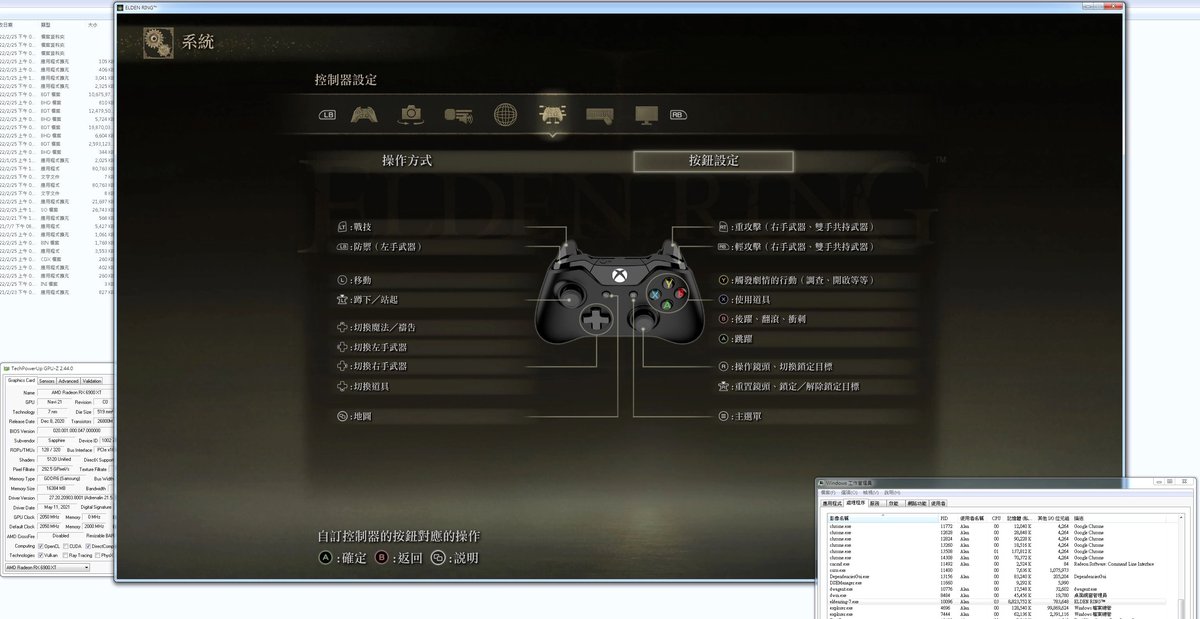Open the Advanced tab in GPU-Z
The height and width of the screenshot is (619, 1200).
pos(68,381)
